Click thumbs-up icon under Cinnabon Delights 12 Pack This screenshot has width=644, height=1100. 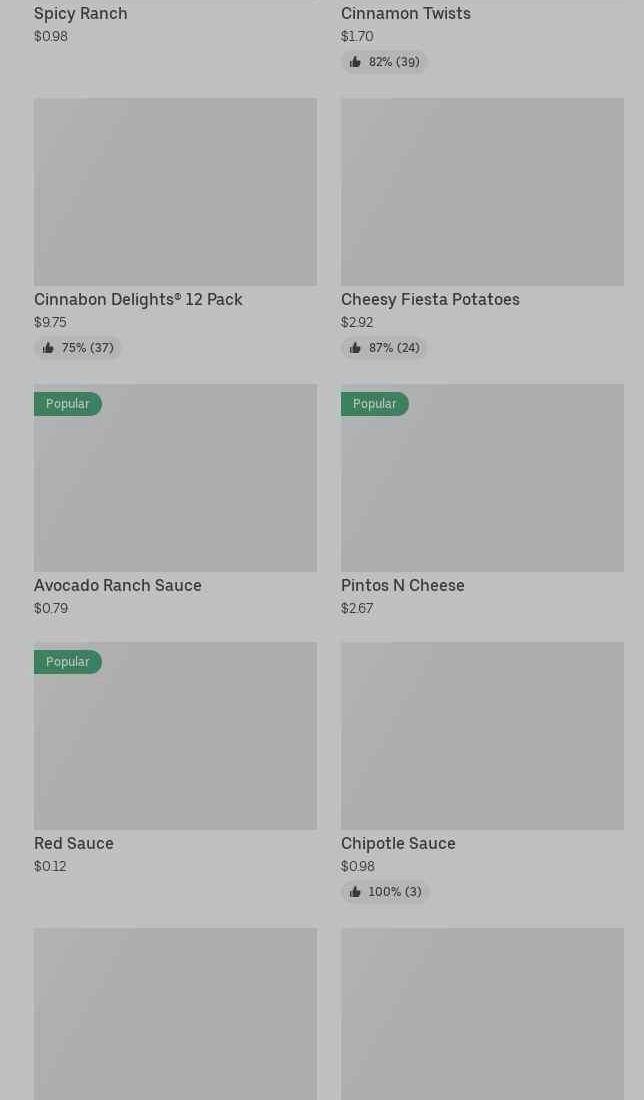pyautogui.click(x=48, y=348)
